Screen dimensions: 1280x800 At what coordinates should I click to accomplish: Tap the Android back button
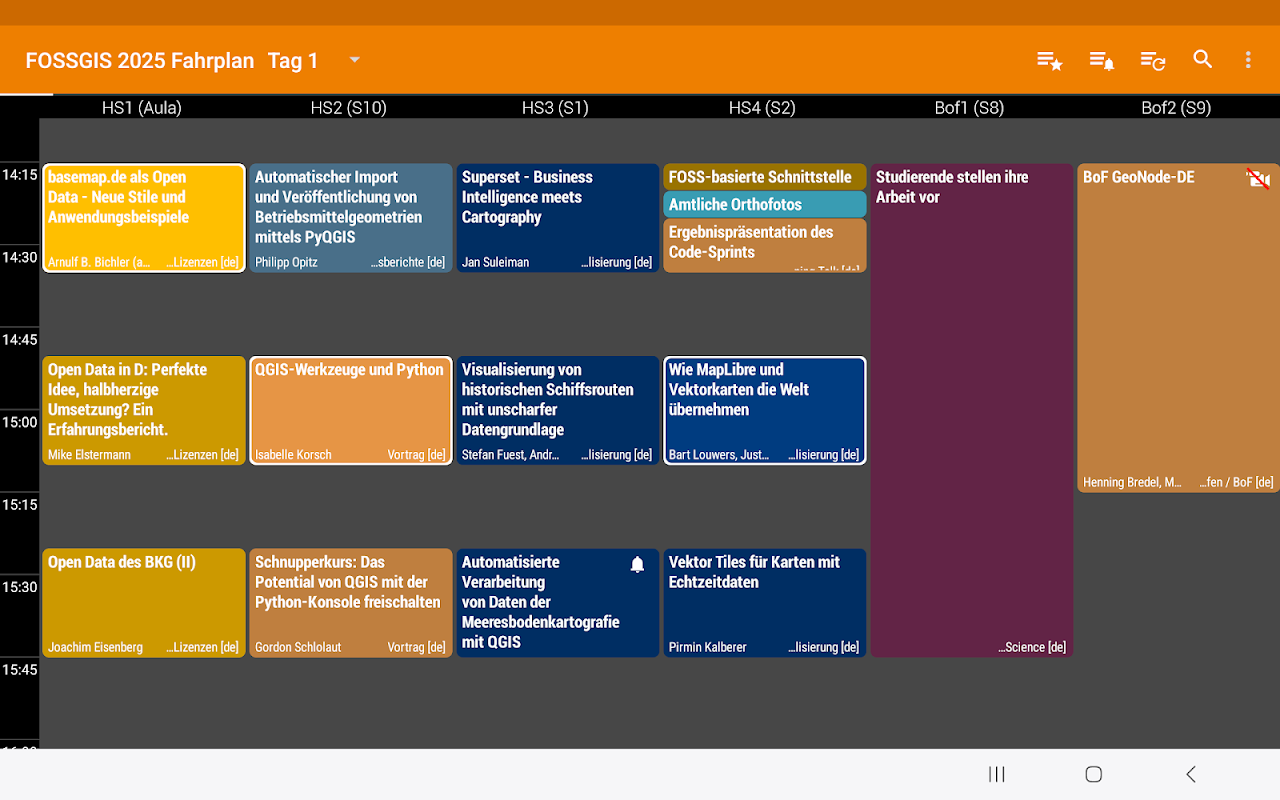(1190, 774)
